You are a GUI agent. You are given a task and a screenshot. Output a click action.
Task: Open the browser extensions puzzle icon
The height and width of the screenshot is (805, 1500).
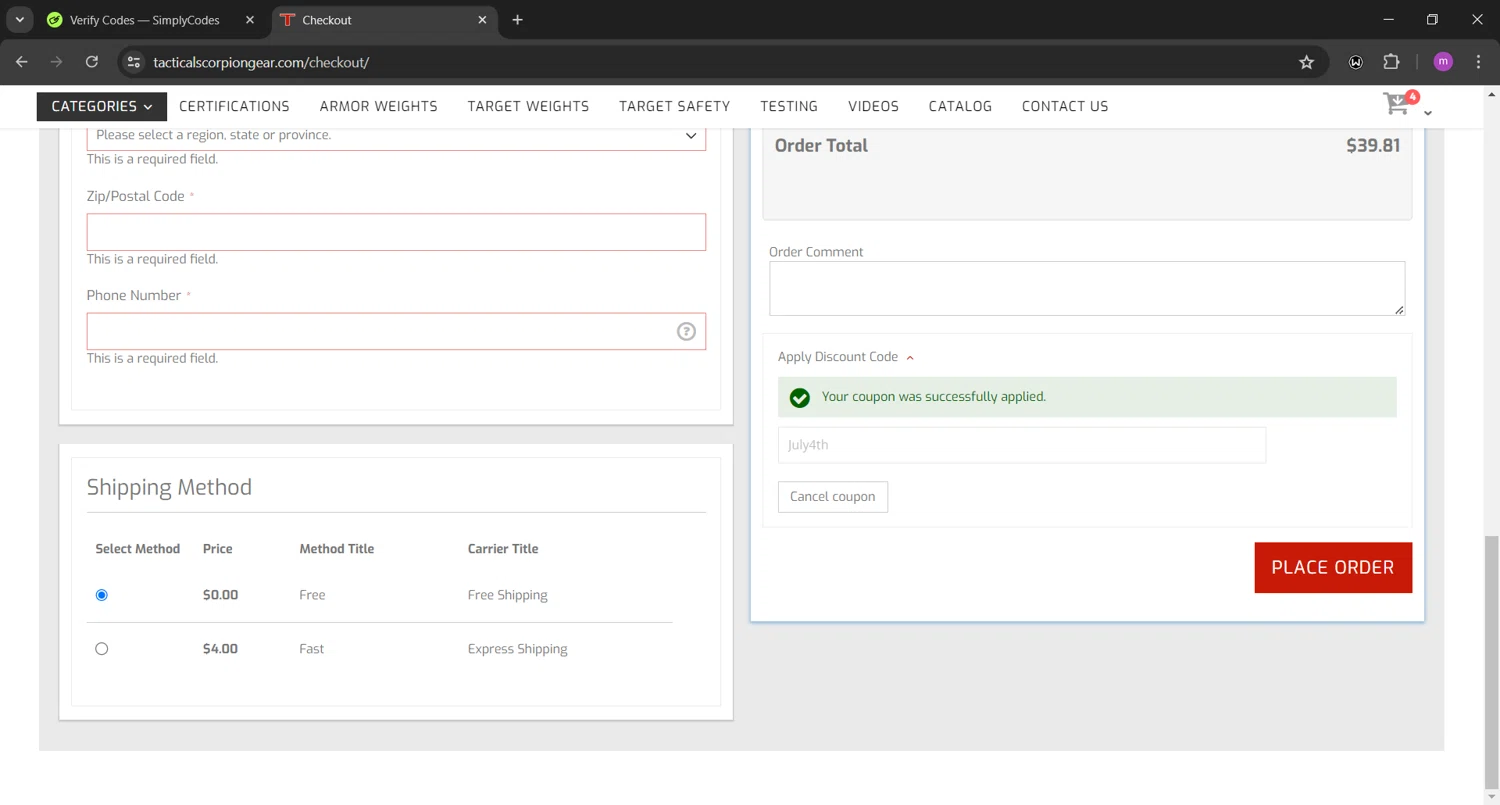1391,62
